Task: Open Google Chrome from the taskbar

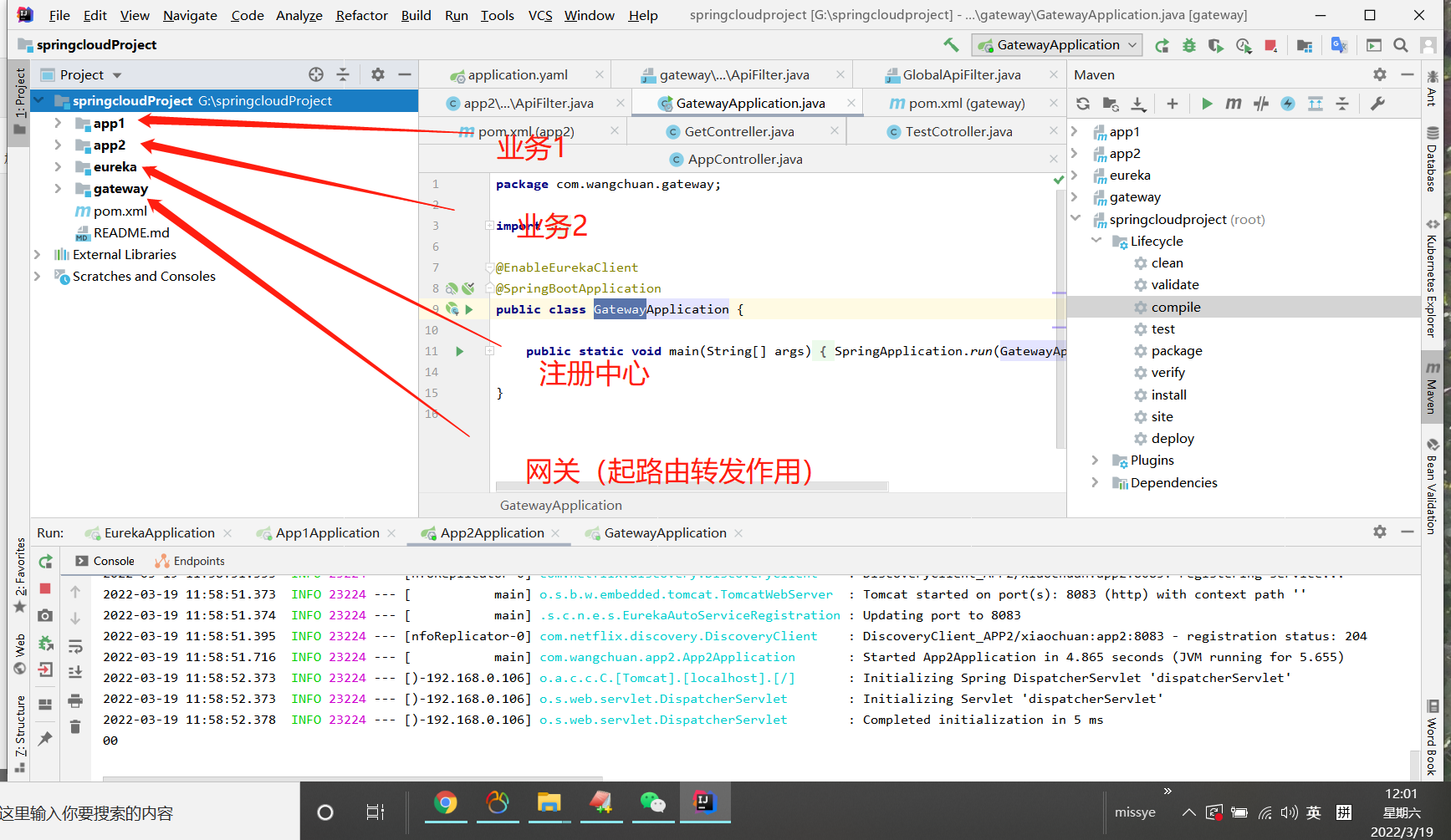Action: (446, 804)
